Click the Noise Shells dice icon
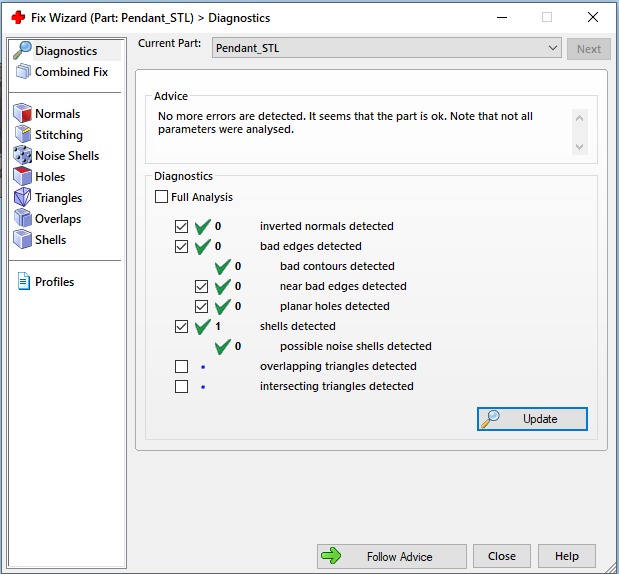Viewport: 619px width, 574px height. [23, 155]
